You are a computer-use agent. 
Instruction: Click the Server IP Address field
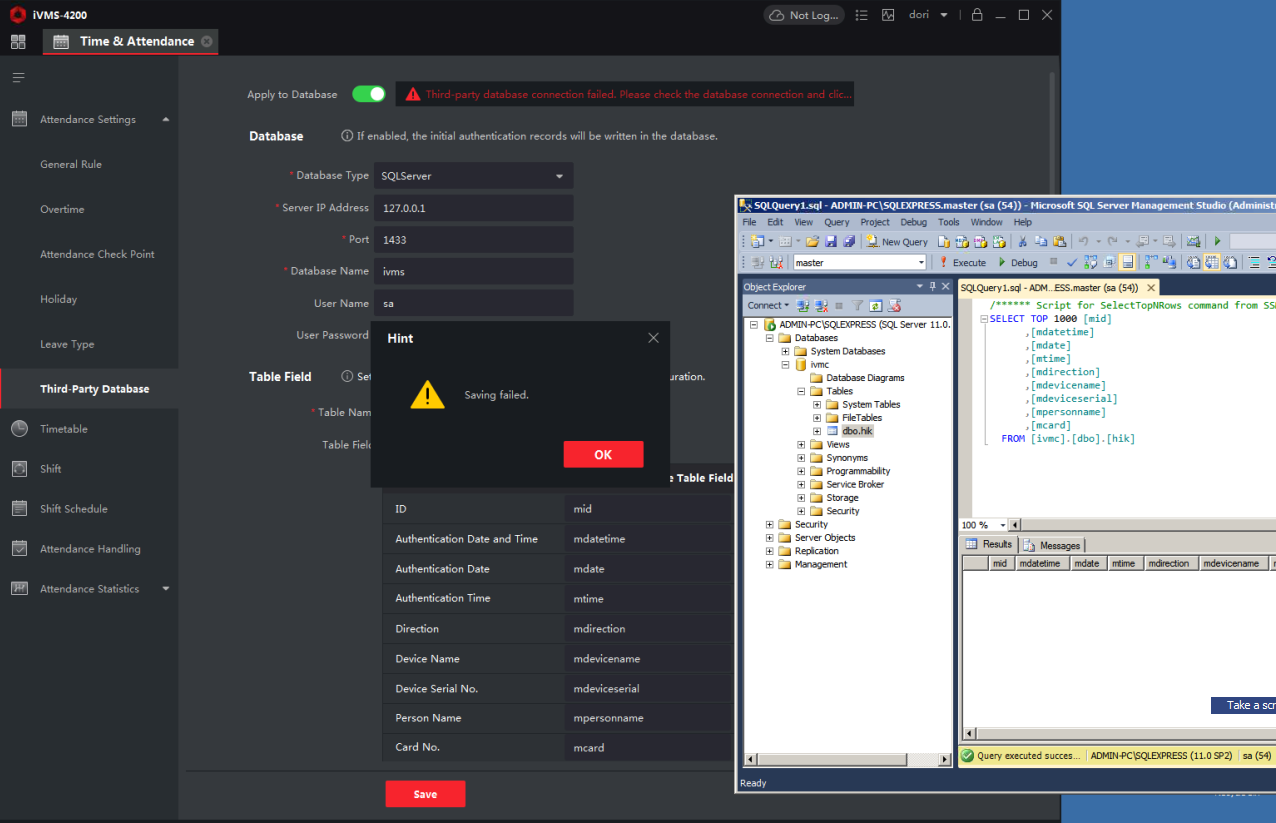pos(473,208)
